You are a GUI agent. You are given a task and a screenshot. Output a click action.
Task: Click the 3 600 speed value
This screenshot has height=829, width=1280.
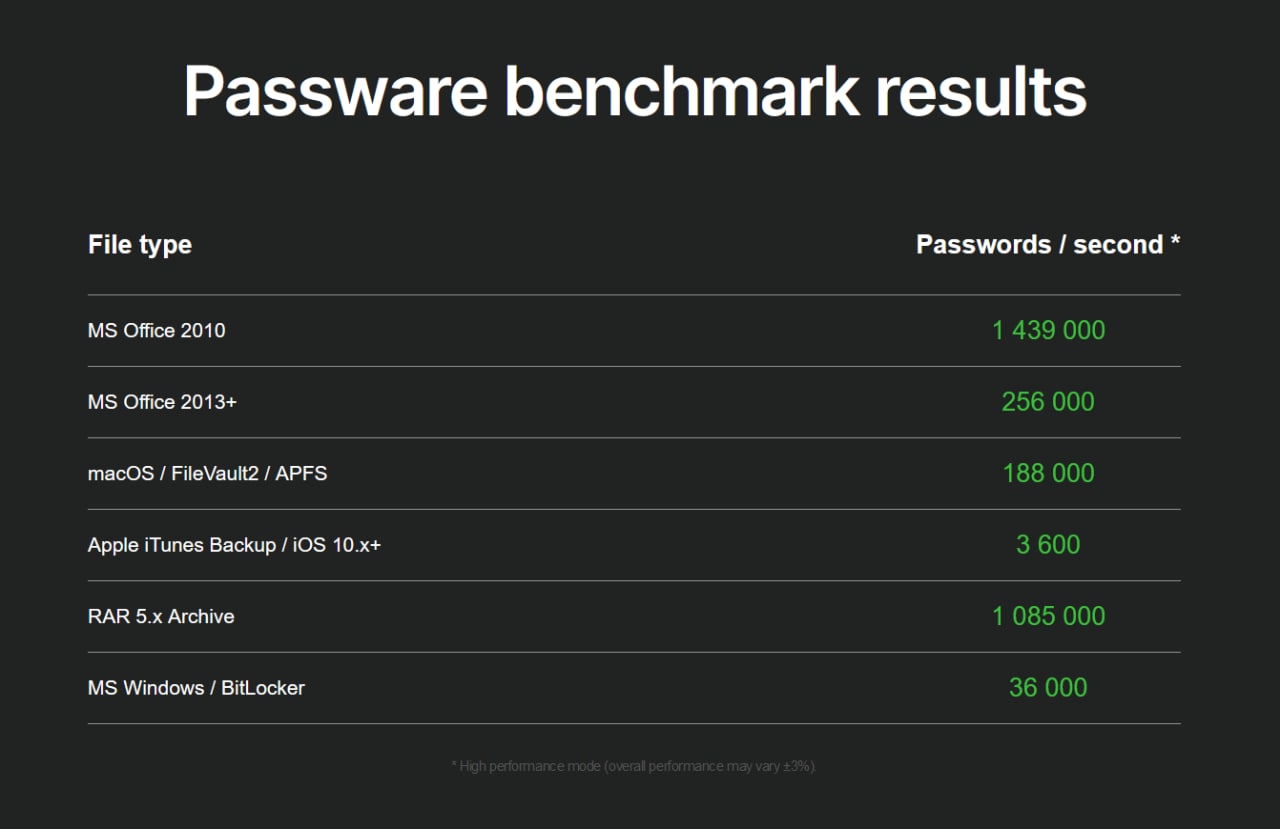point(1048,545)
